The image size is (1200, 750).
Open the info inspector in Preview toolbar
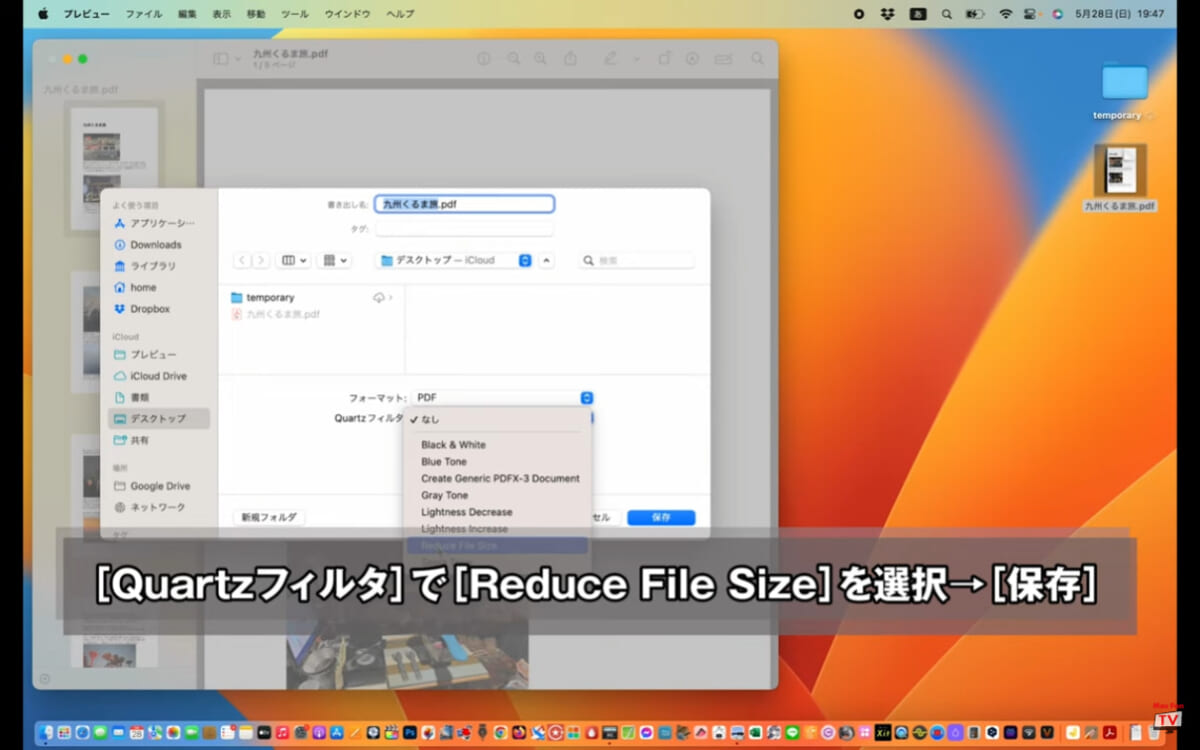click(x=484, y=59)
